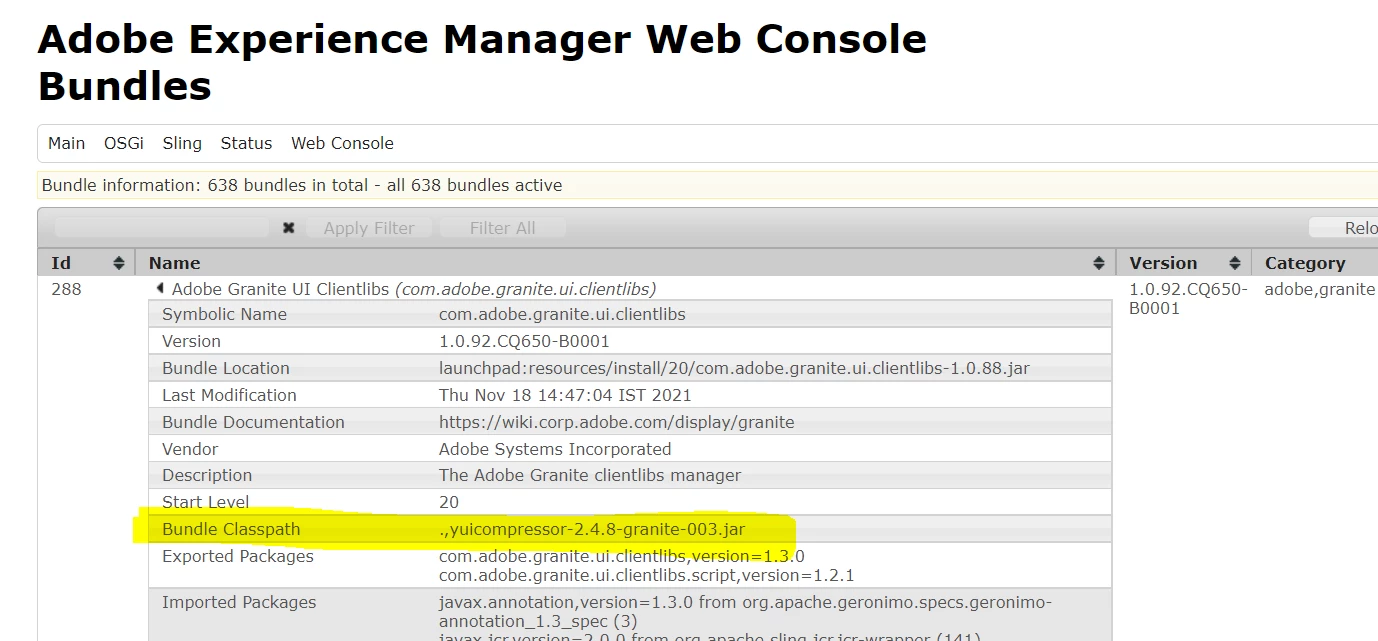Click the Last Modification label
Image resolution: width=1378 pixels, height=641 pixels.
229,395
